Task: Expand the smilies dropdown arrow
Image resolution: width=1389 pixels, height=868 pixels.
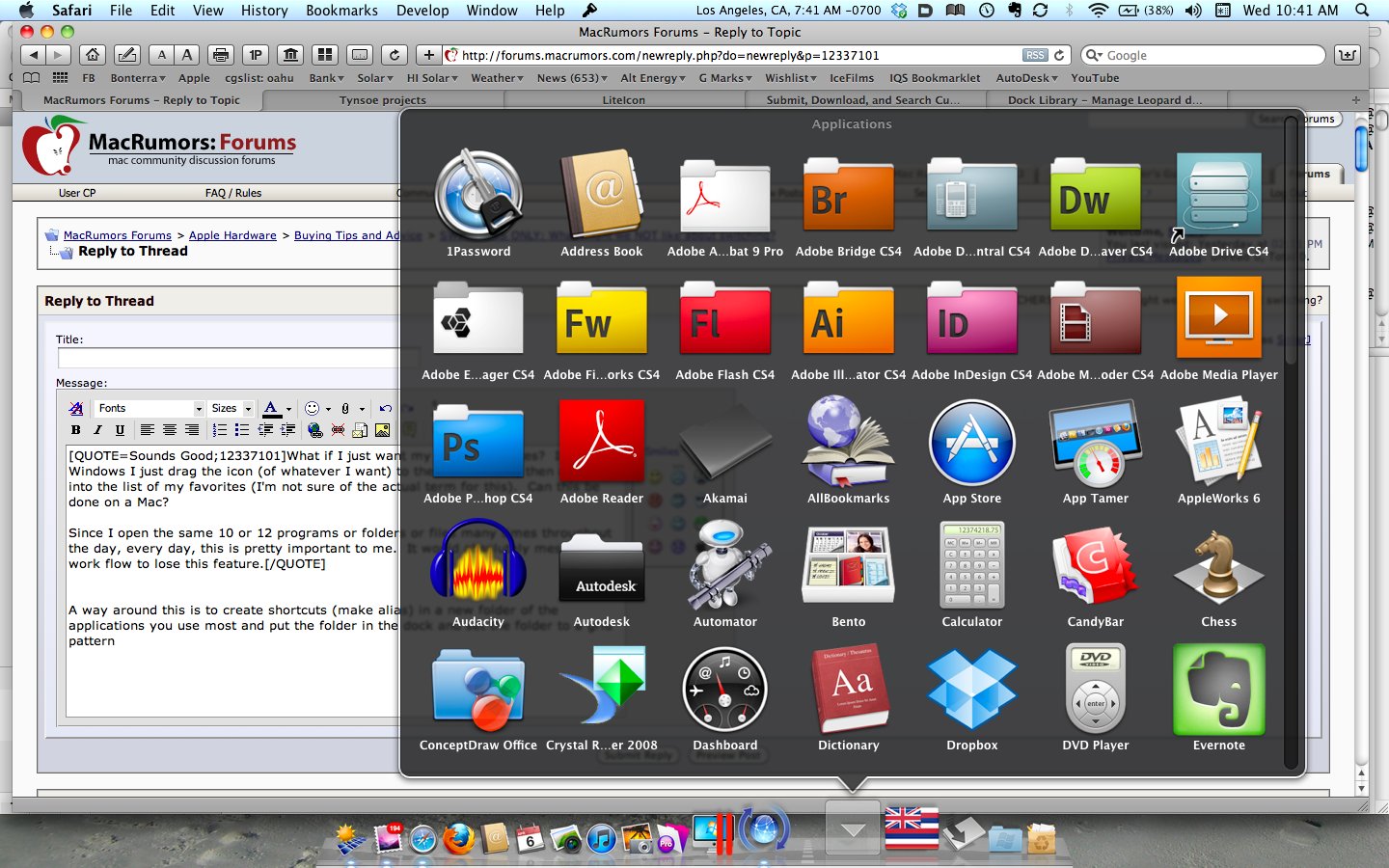Action: (x=328, y=409)
